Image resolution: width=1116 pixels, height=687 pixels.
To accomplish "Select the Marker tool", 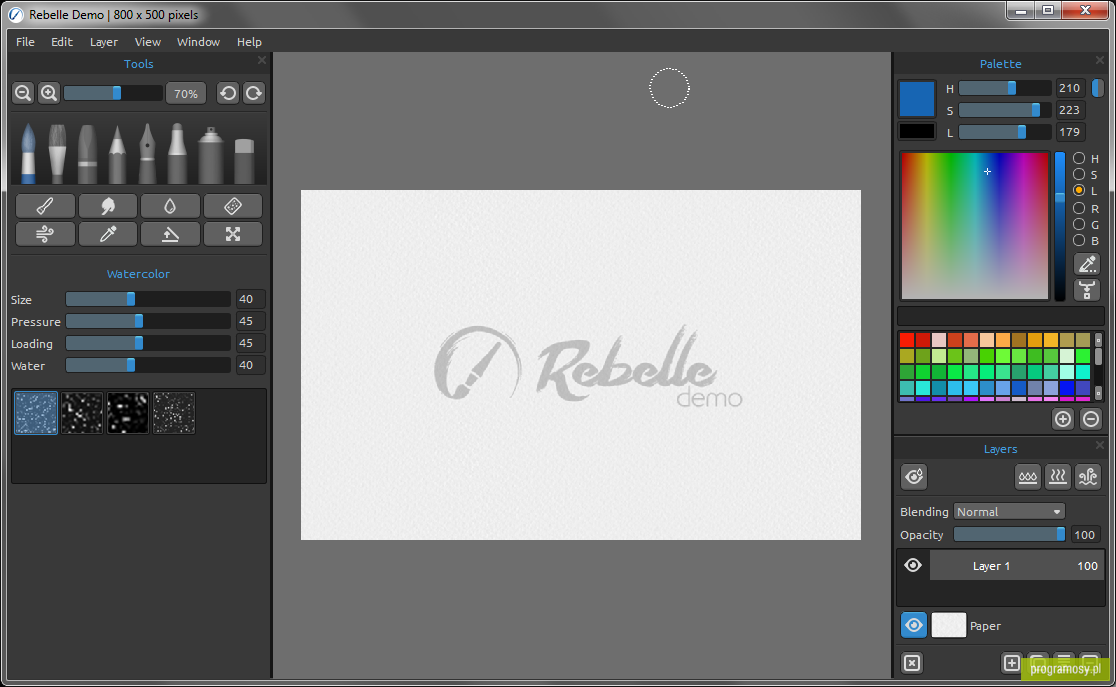I will click(177, 154).
